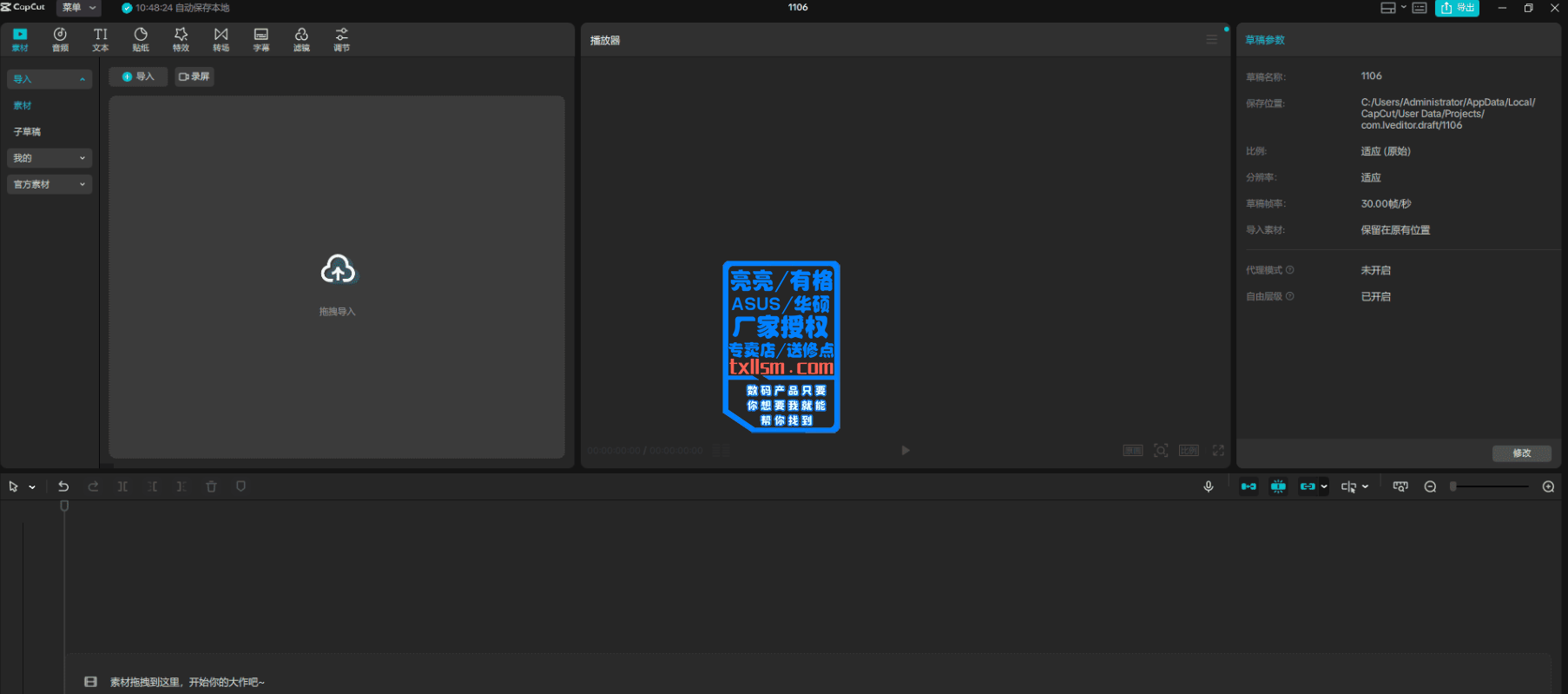Click the autosave status checkmark icon
This screenshot has width=1568, height=694.
click(127, 8)
